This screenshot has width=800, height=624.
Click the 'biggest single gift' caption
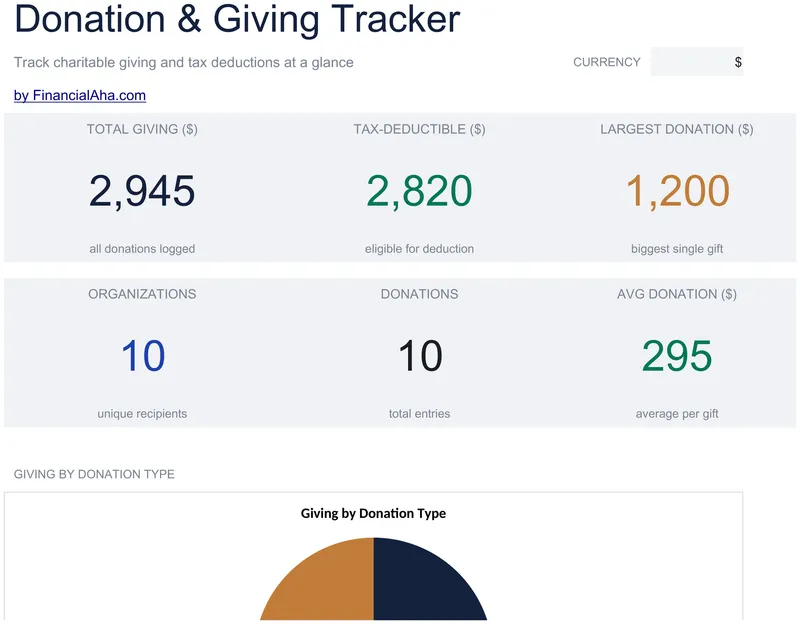pyautogui.click(x=677, y=248)
